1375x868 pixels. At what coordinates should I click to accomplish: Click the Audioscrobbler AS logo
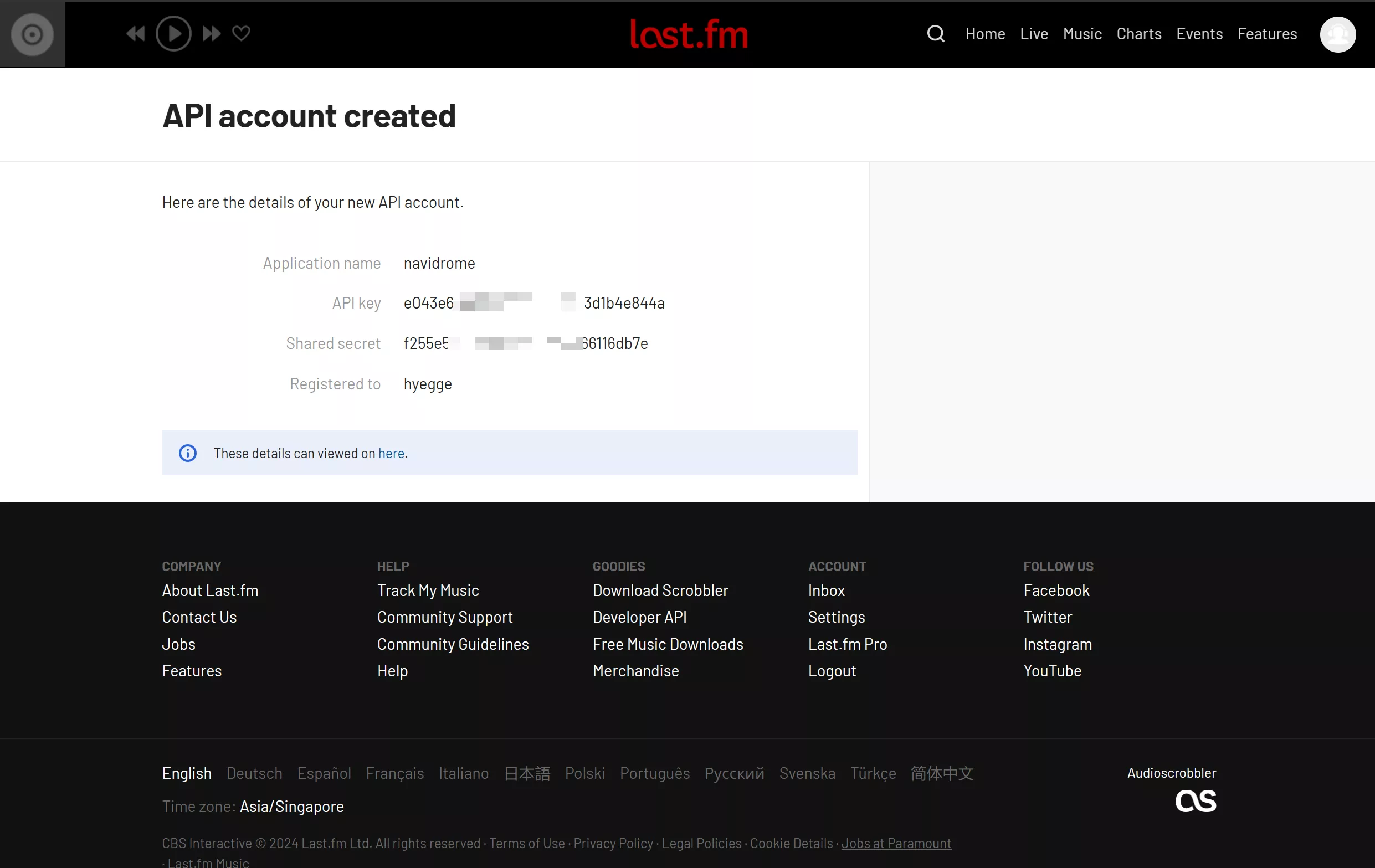[x=1195, y=800]
